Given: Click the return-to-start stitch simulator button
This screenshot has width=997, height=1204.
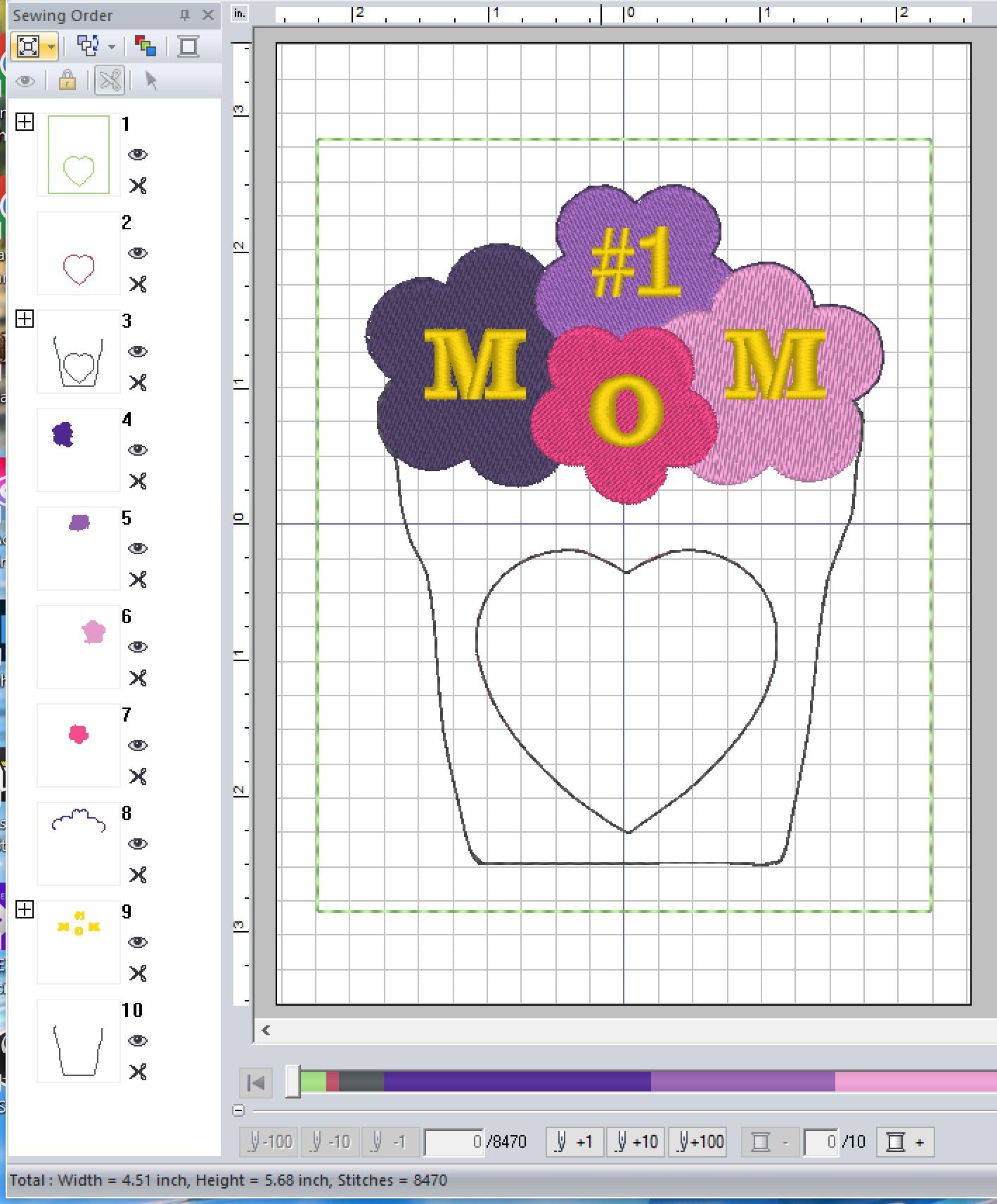Looking at the screenshot, I should tap(257, 1082).
